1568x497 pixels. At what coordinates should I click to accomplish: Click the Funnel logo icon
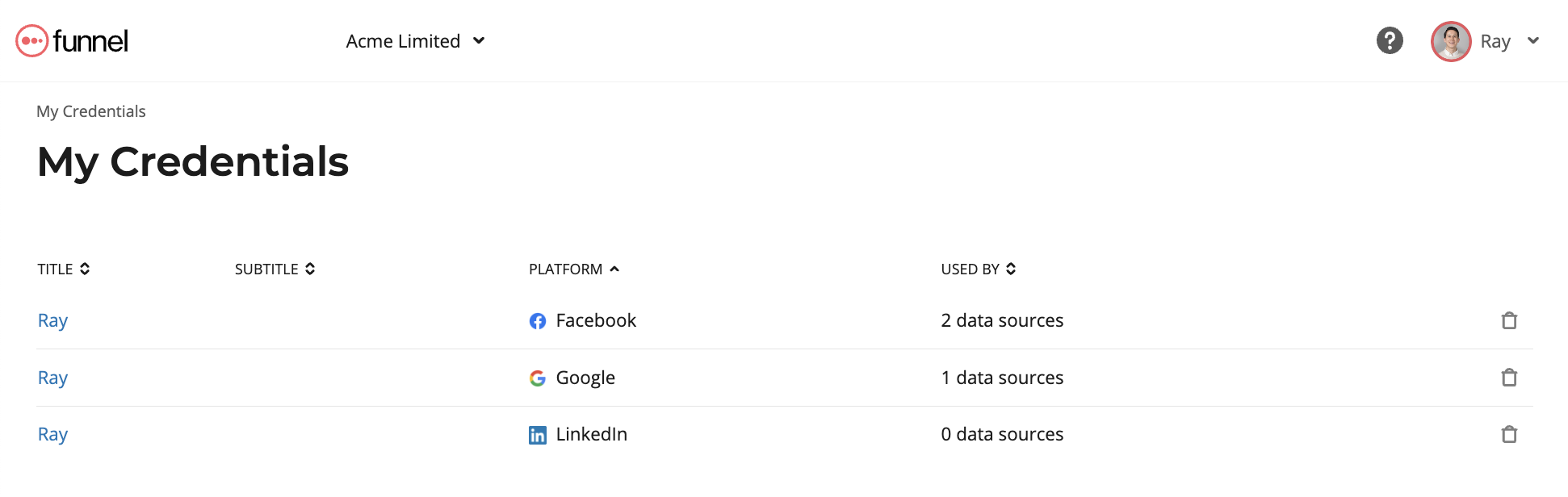[32, 40]
